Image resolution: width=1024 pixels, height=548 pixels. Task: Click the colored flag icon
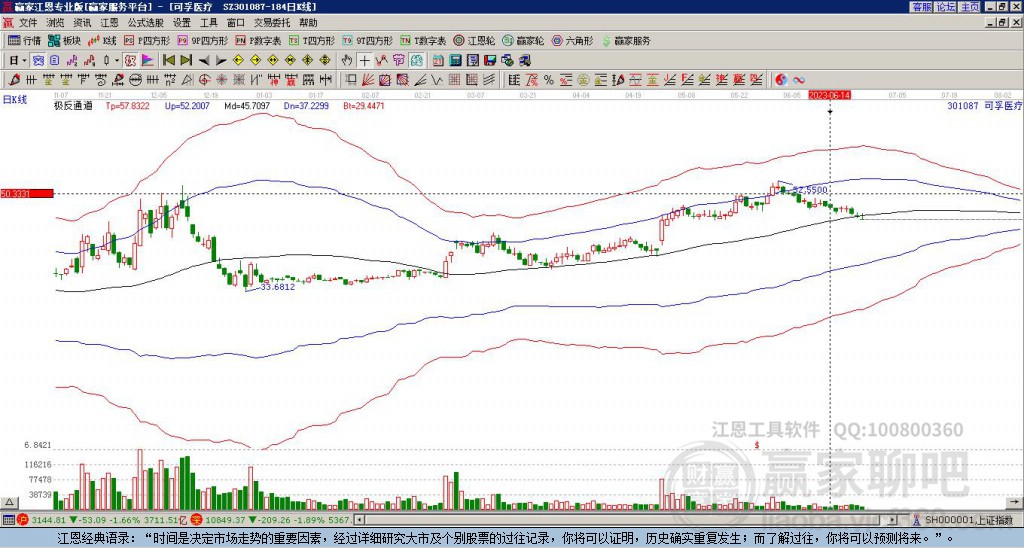pyautogui.click(x=148, y=60)
